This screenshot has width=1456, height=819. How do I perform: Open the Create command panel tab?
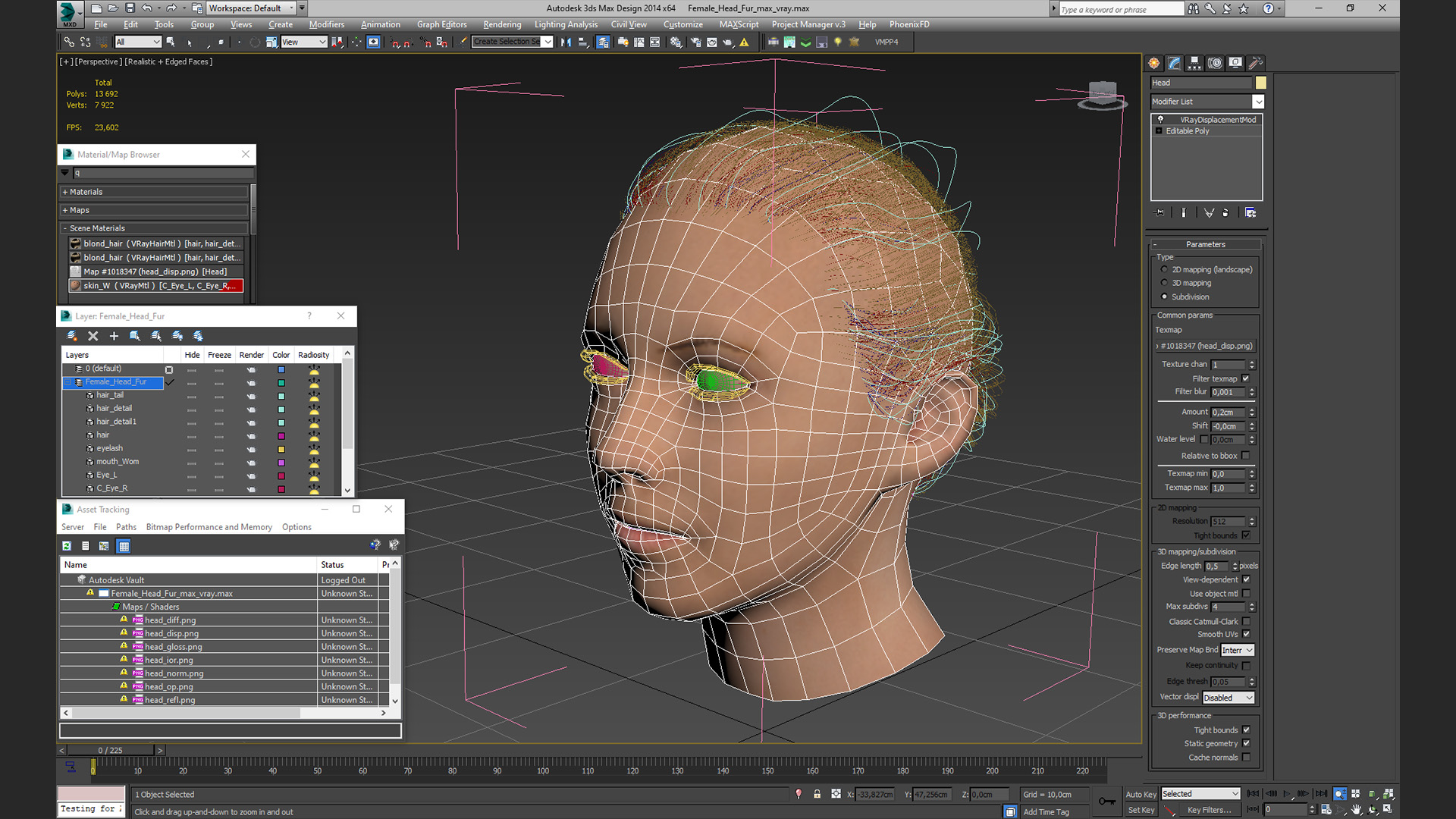pos(1154,63)
